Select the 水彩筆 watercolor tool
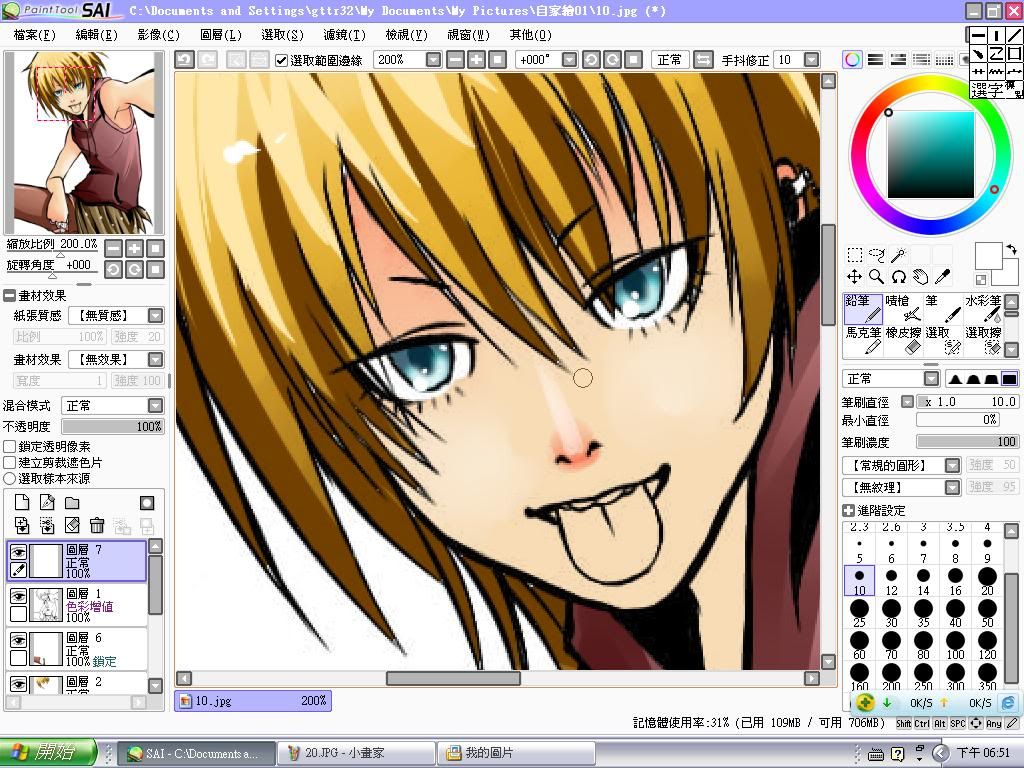Image resolution: width=1024 pixels, height=768 pixels. pos(982,308)
